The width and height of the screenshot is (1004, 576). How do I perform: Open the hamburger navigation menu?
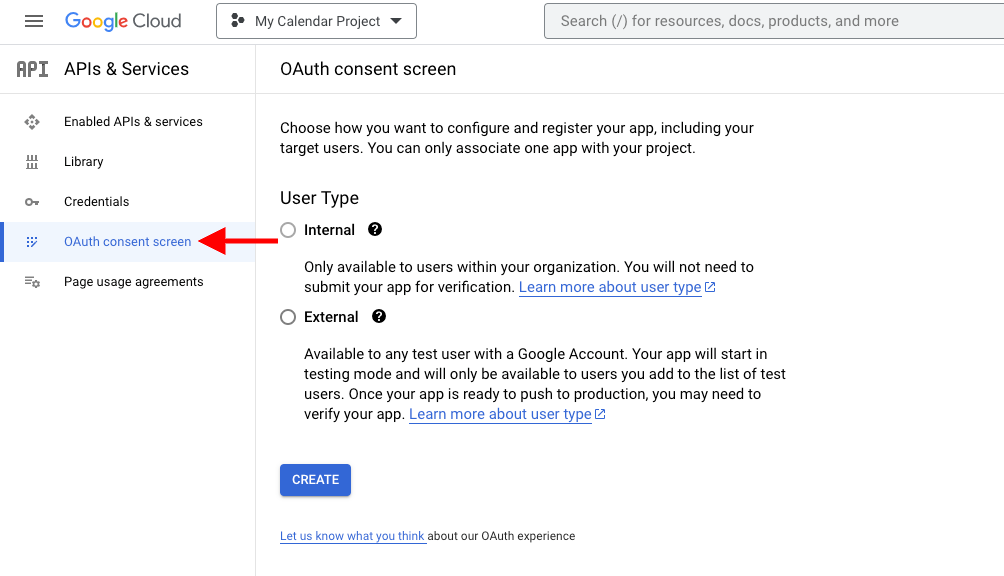pyautogui.click(x=33, y=21)
